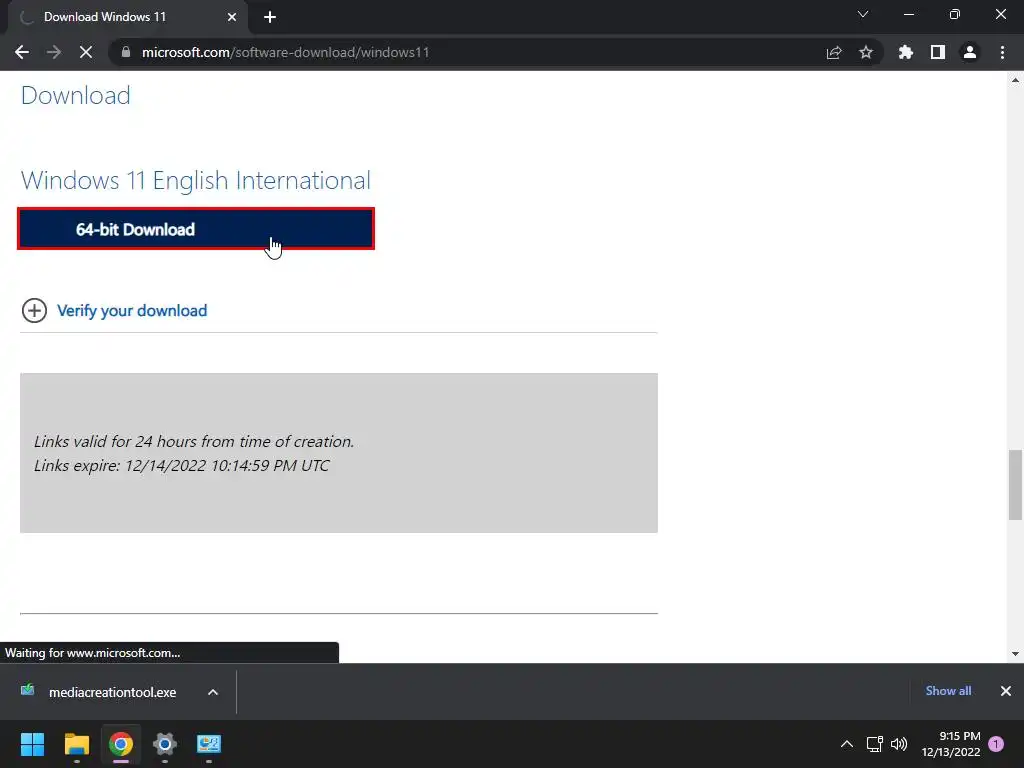Share this page icon

pyautogui.click(x=834, y=52)
